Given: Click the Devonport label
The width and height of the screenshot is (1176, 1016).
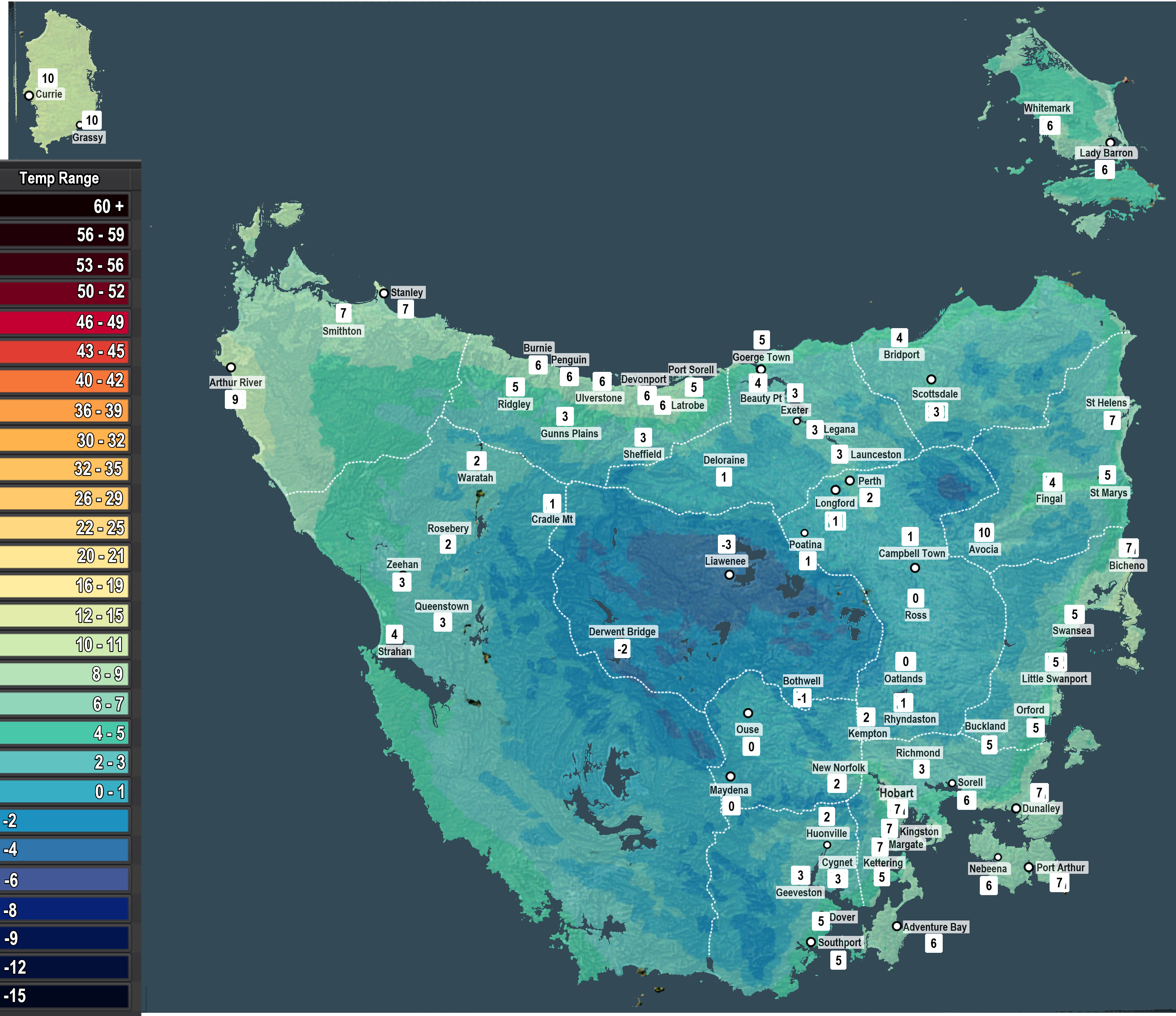Looking at the screenshot, I should (644, 379).
